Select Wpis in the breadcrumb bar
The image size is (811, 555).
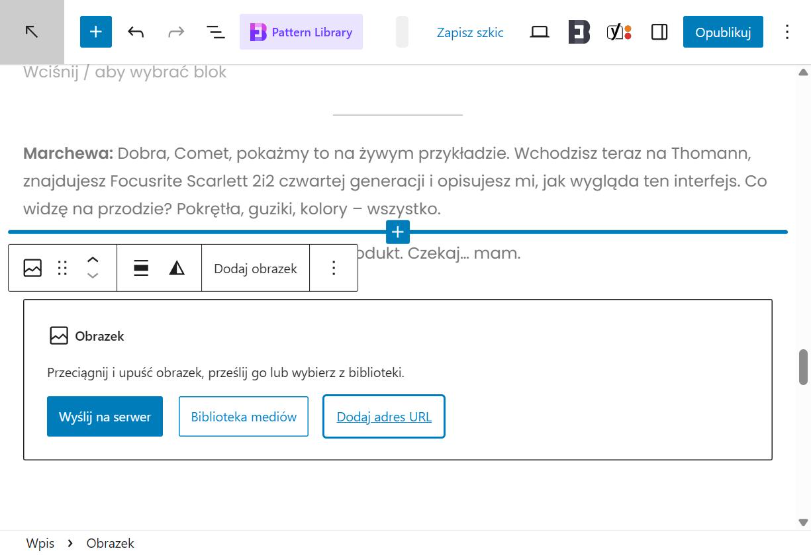[x=40, y=543]
